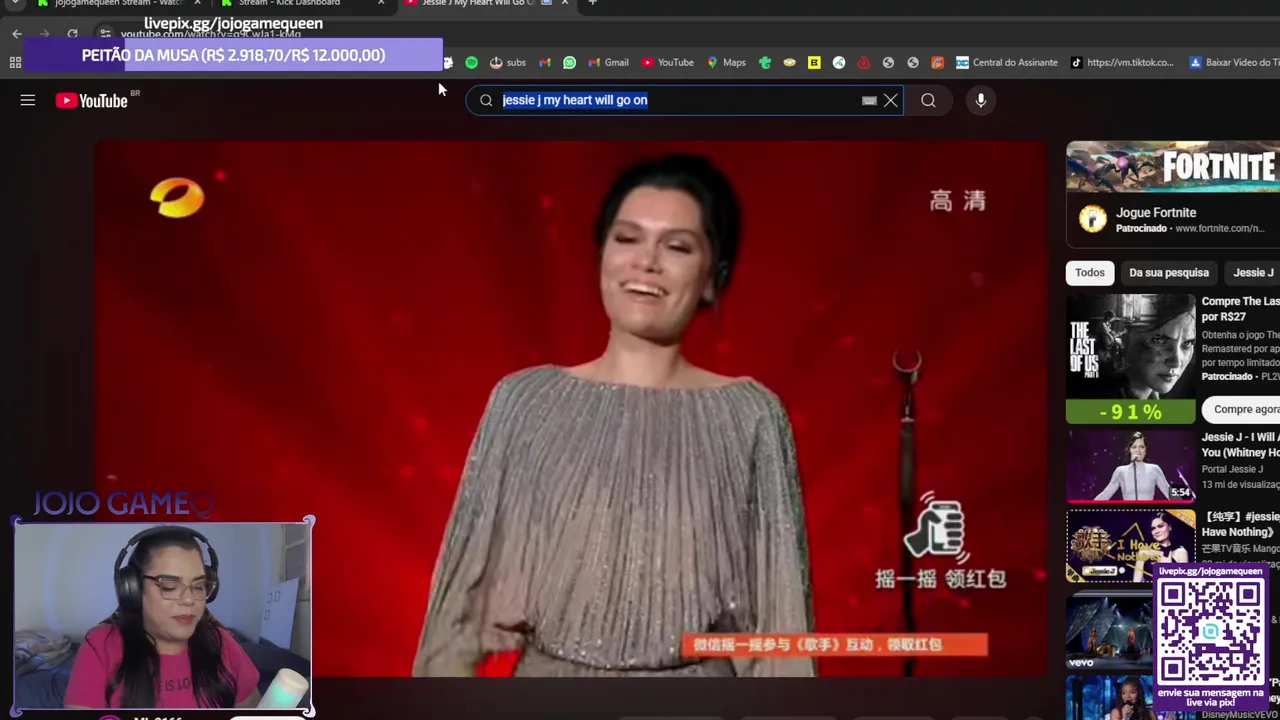Open the Gmail bookmark
The height and width of the screenshot is (720, 1280).
pyautogui.click(x=608, y=62)
